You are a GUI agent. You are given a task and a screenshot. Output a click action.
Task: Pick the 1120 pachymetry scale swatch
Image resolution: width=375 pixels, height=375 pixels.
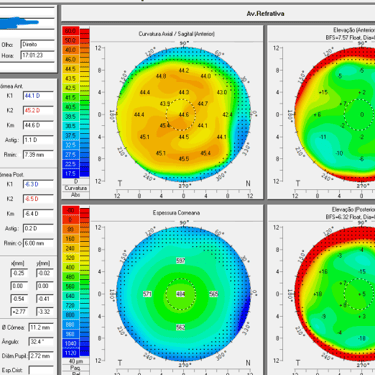(70, 353)
